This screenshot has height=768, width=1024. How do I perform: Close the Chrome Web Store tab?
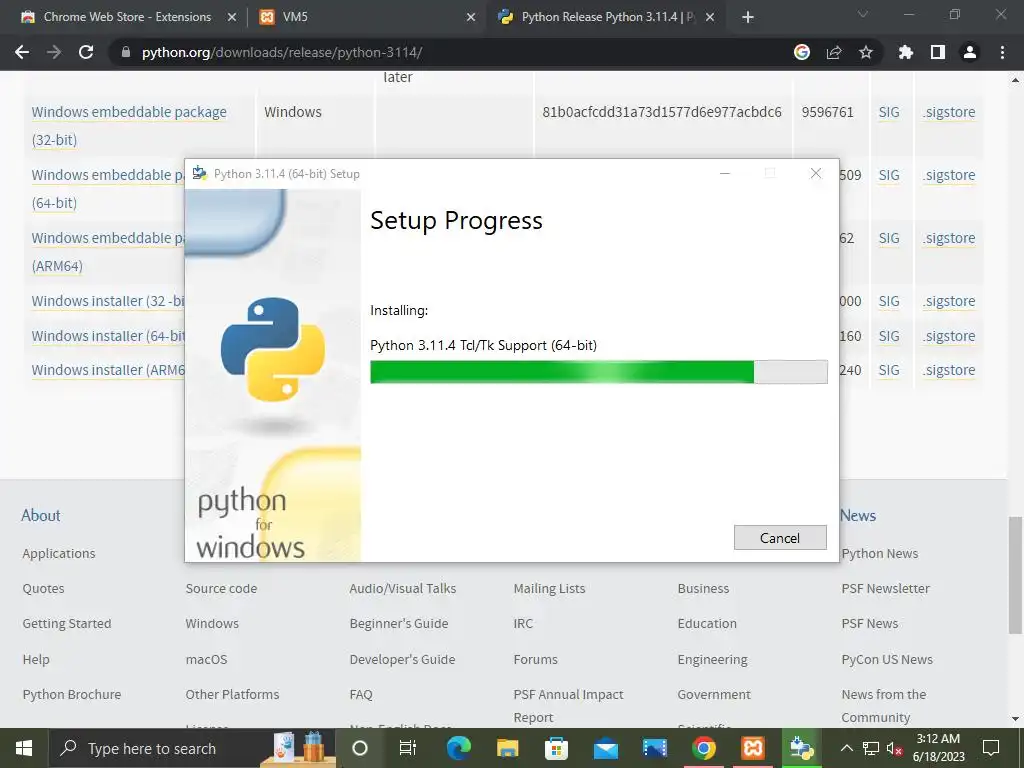[x=231, y=18]
